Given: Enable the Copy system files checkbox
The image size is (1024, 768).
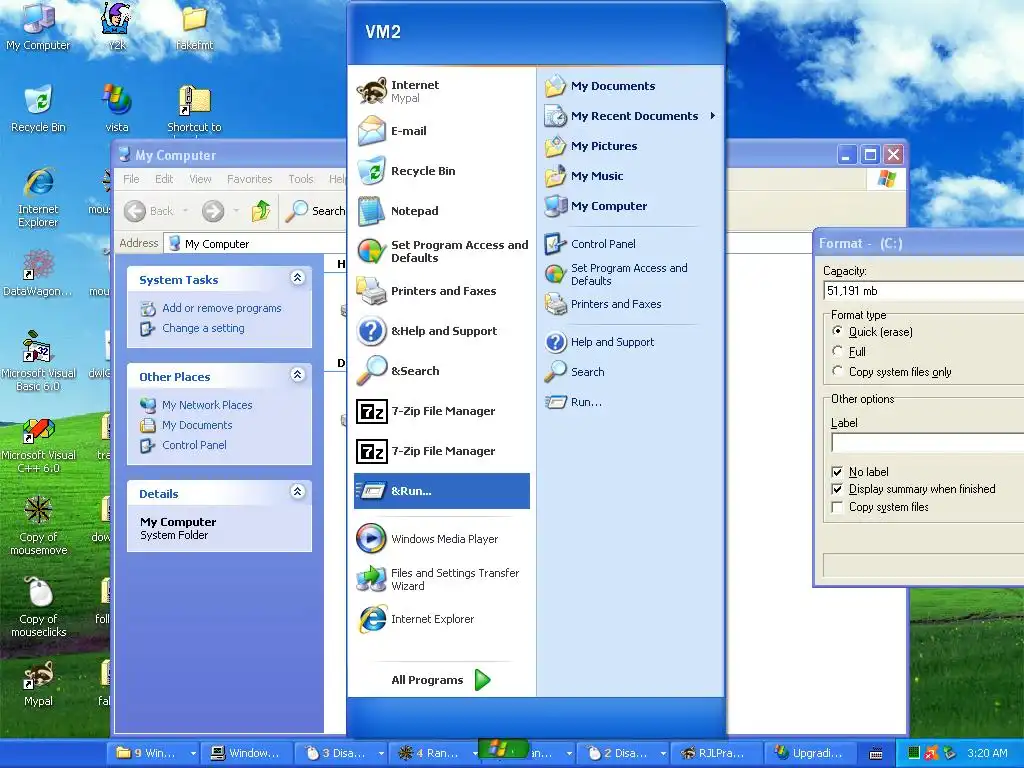Looking at the screenshot, I should 837,507.
